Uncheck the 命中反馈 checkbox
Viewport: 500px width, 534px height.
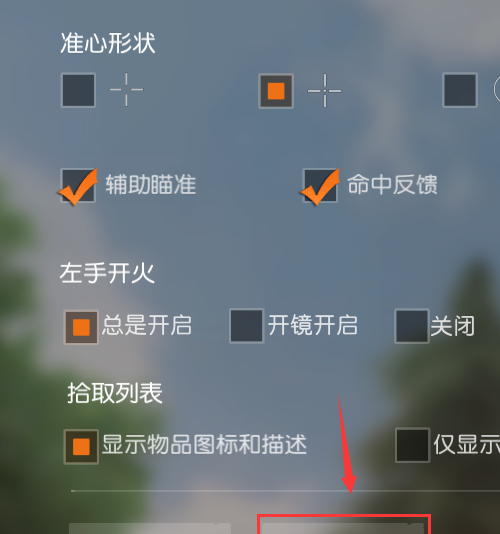(320, 186)
